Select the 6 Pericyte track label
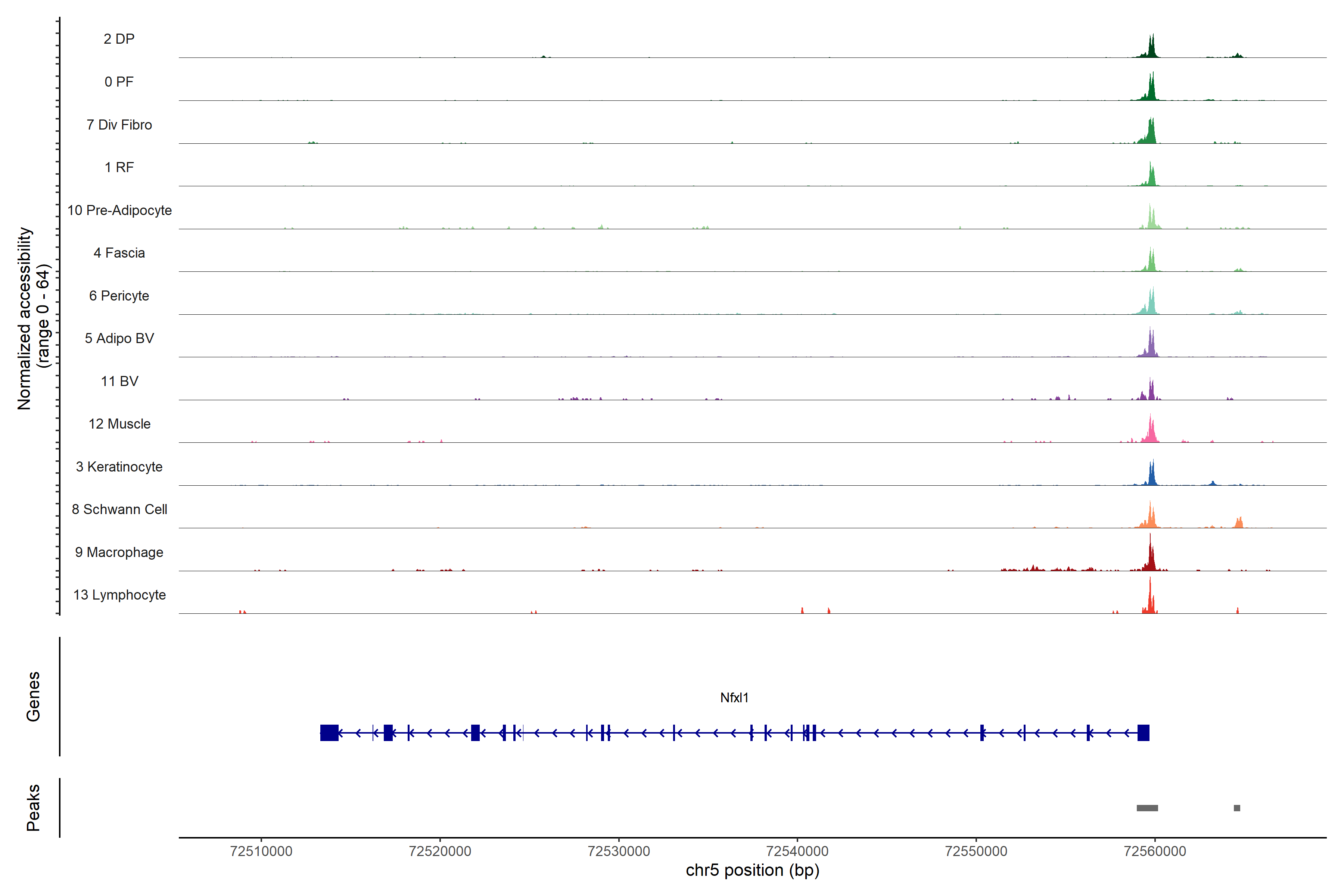Image resolution: width=1344 pixels, height=896 pixels. point(119,295)
